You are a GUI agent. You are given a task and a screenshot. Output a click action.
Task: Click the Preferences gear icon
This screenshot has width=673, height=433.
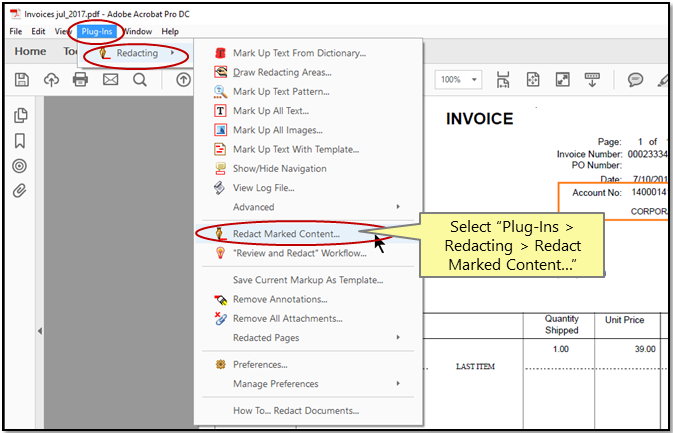pos(221,364)
